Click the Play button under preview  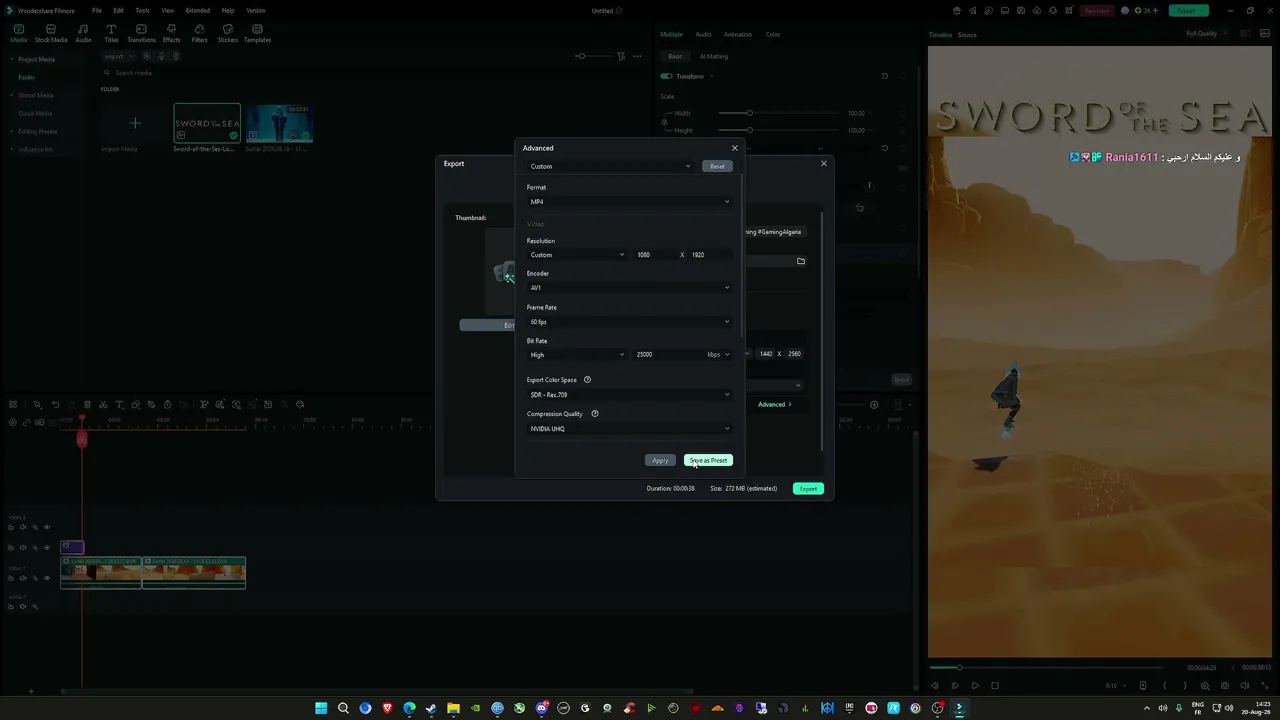(x=975, y=686)
